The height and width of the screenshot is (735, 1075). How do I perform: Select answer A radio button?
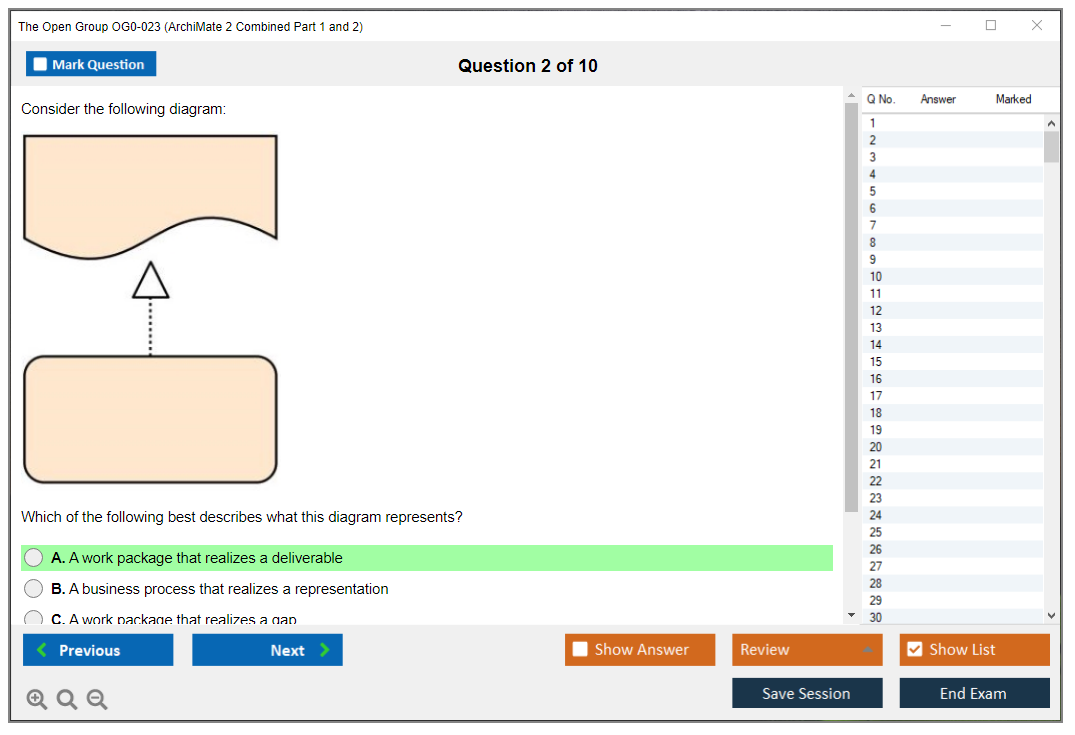click(34, 558)
